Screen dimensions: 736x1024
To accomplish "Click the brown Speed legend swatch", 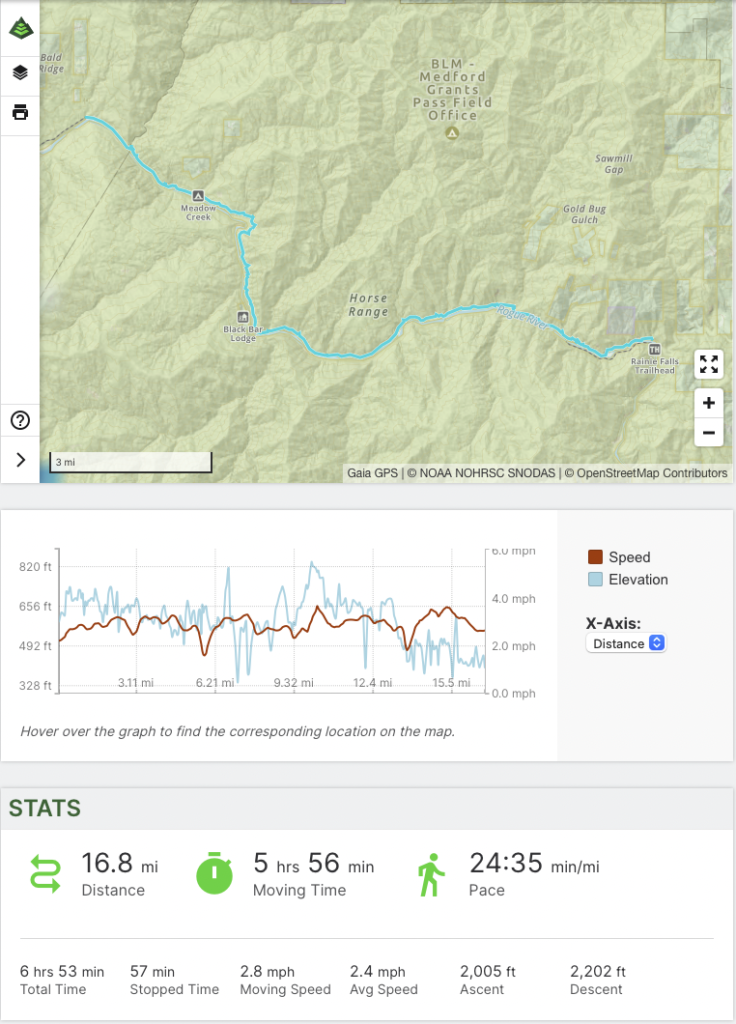I will (x=595, y=557).
